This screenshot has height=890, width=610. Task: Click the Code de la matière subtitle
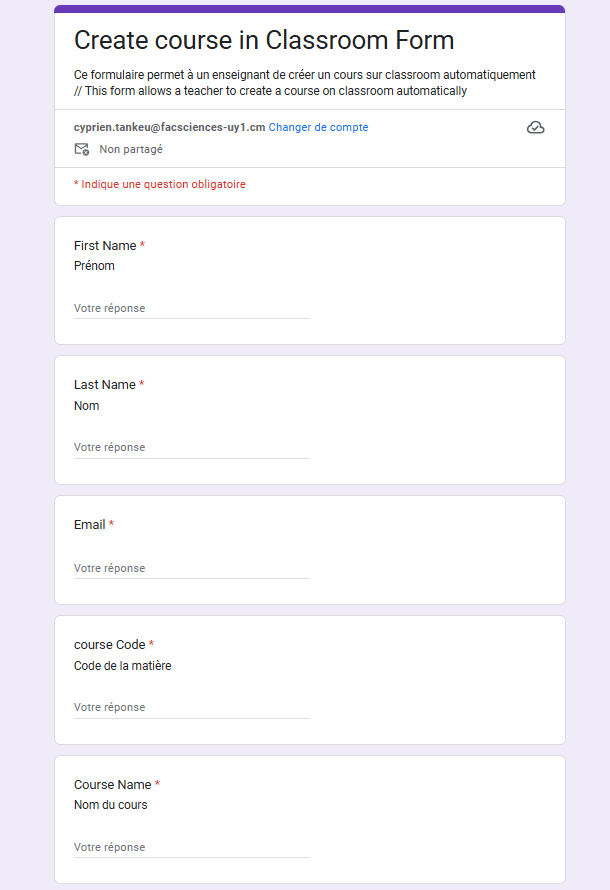pos(123,665)
